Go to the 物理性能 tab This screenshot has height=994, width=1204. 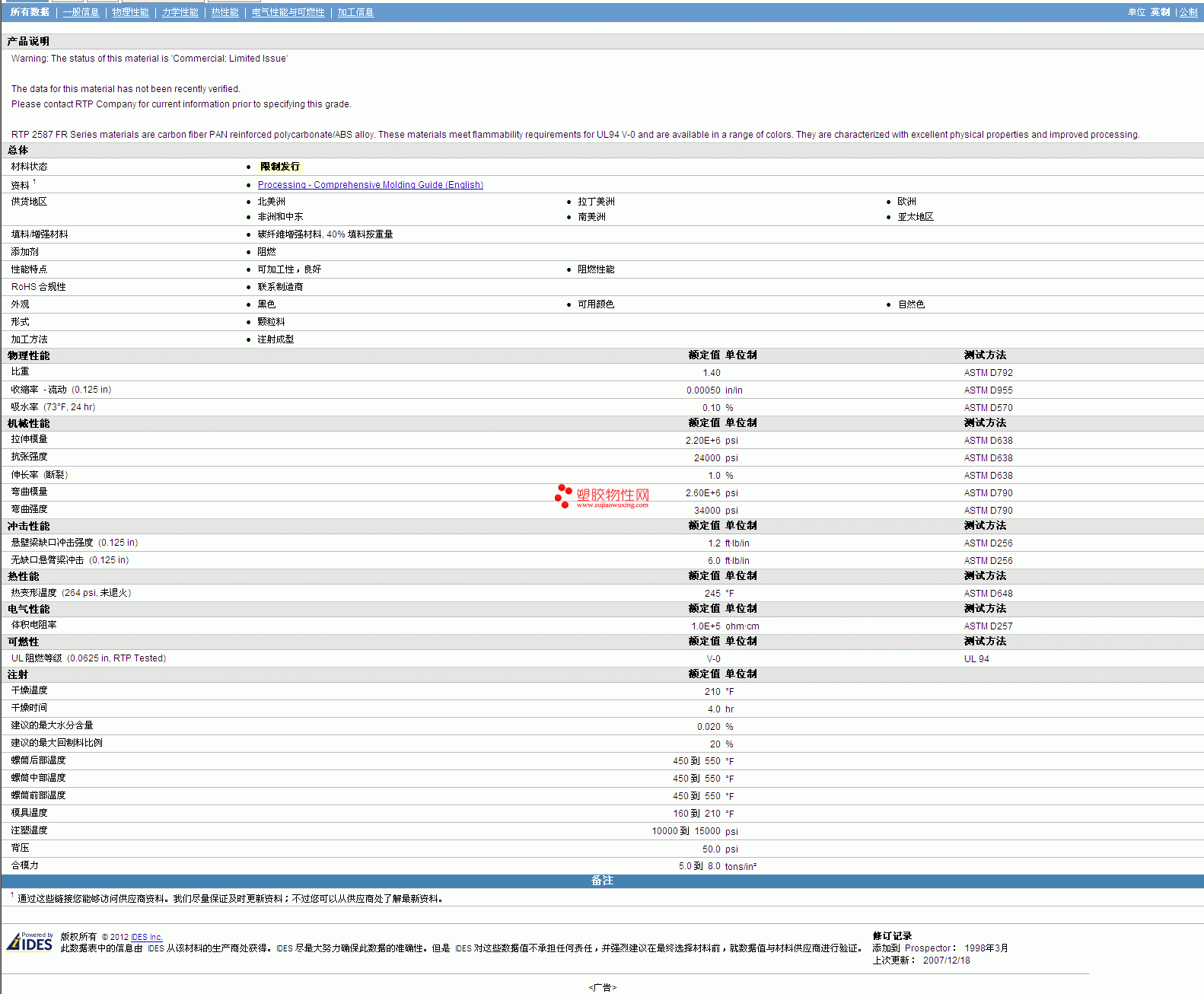coord(130,12)
